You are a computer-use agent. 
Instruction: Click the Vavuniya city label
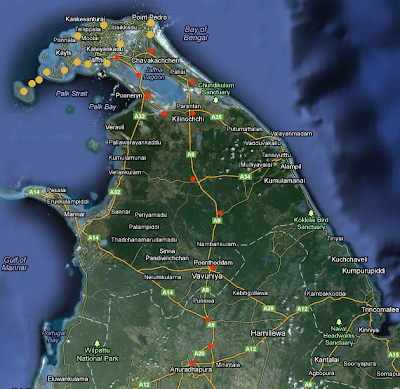tap(207, 276)
